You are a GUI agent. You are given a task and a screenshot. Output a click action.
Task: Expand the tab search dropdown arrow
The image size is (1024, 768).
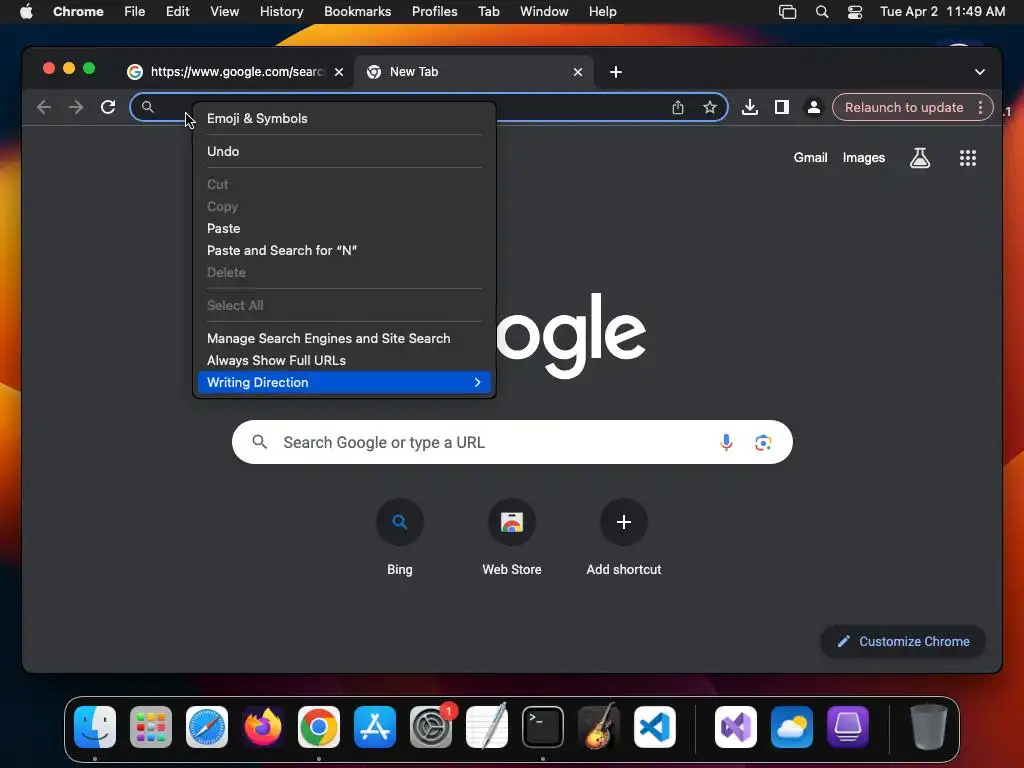(980, 72)
